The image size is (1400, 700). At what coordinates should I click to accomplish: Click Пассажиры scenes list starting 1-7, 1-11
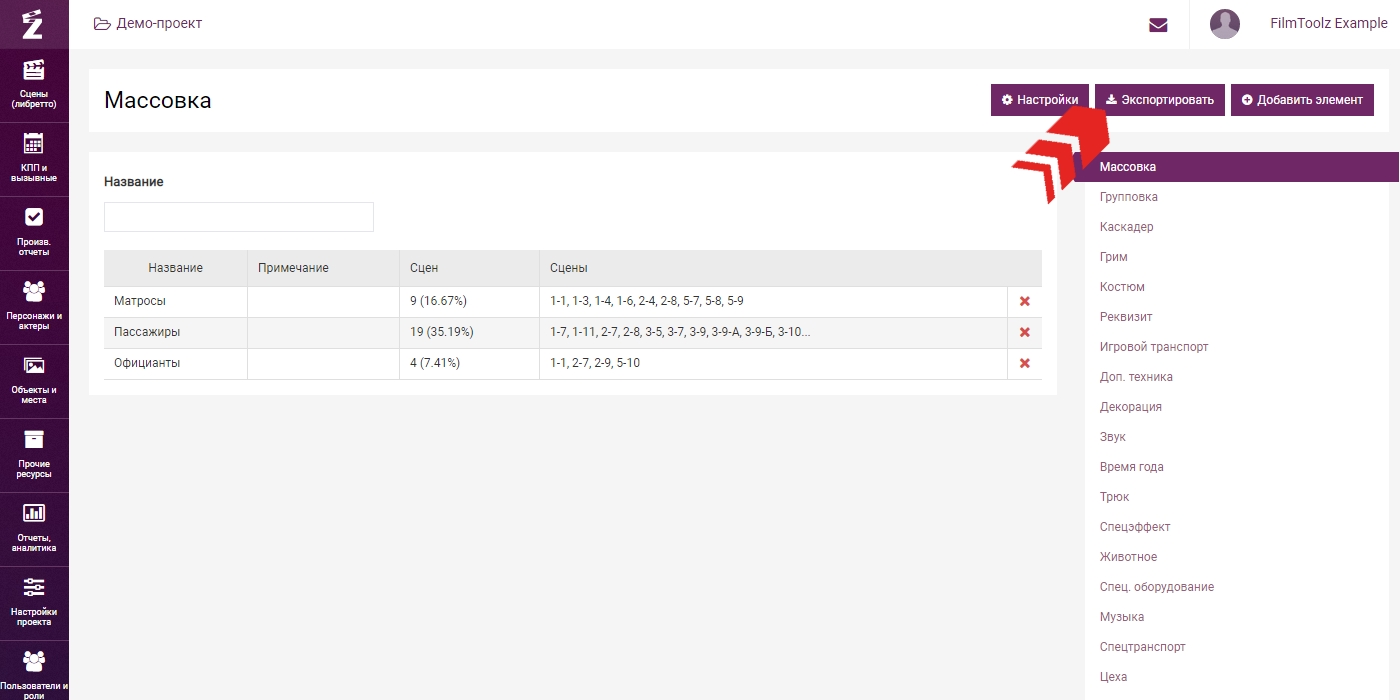680,332
